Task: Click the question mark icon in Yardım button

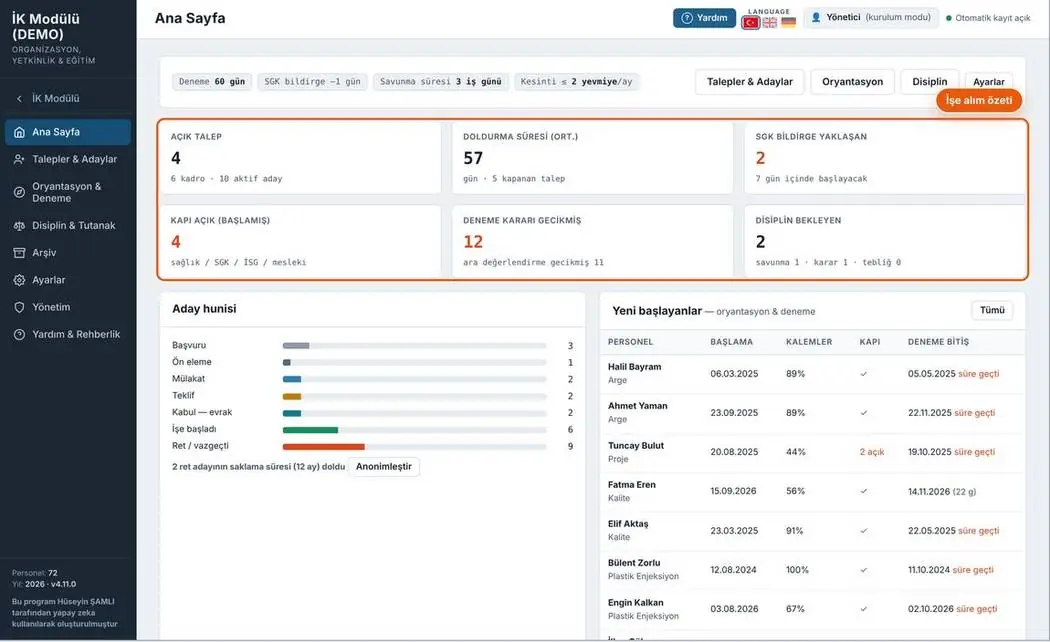Action: click(686, 18)
